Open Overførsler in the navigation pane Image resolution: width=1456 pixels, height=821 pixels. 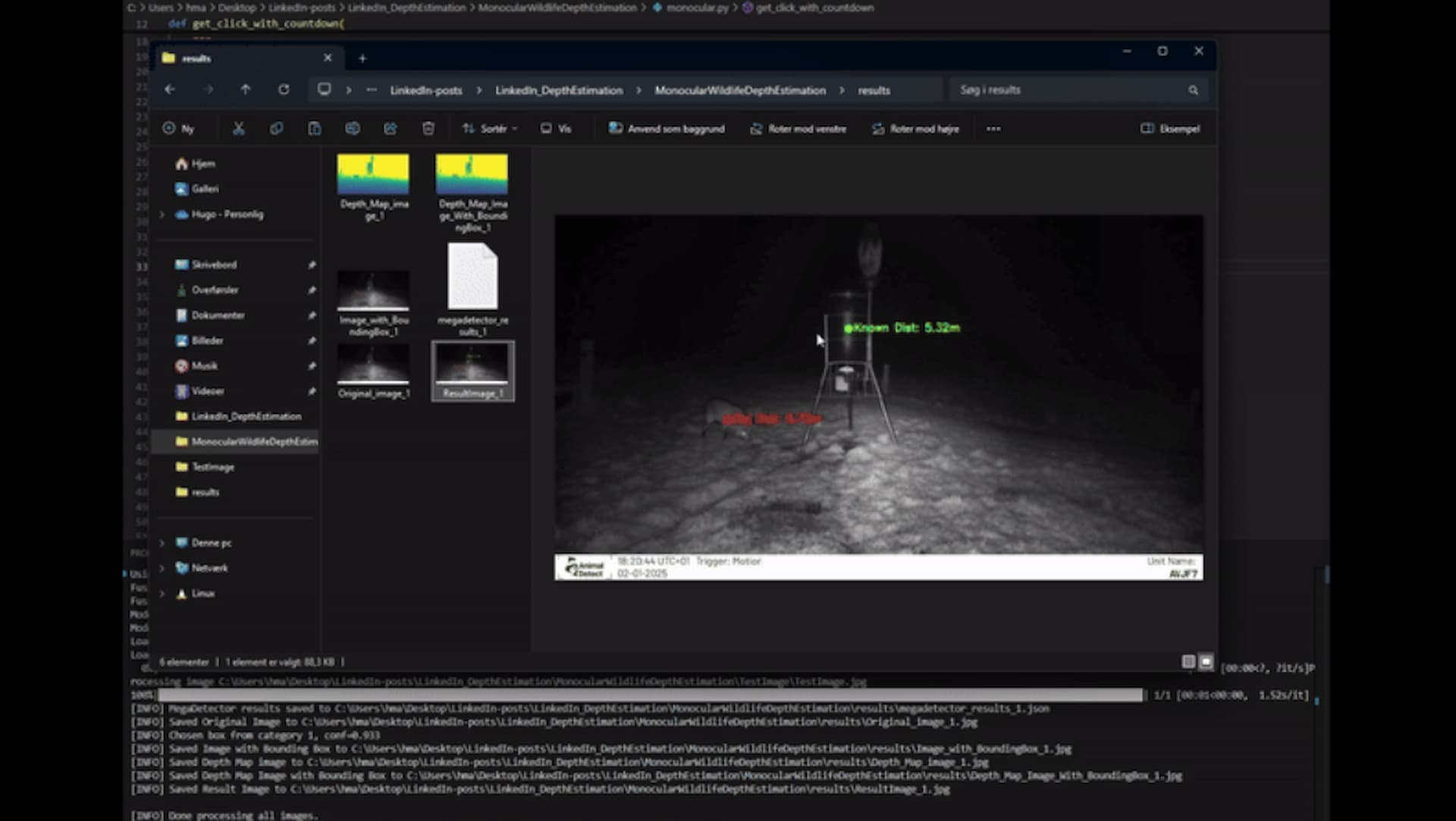tap(207, 290)
